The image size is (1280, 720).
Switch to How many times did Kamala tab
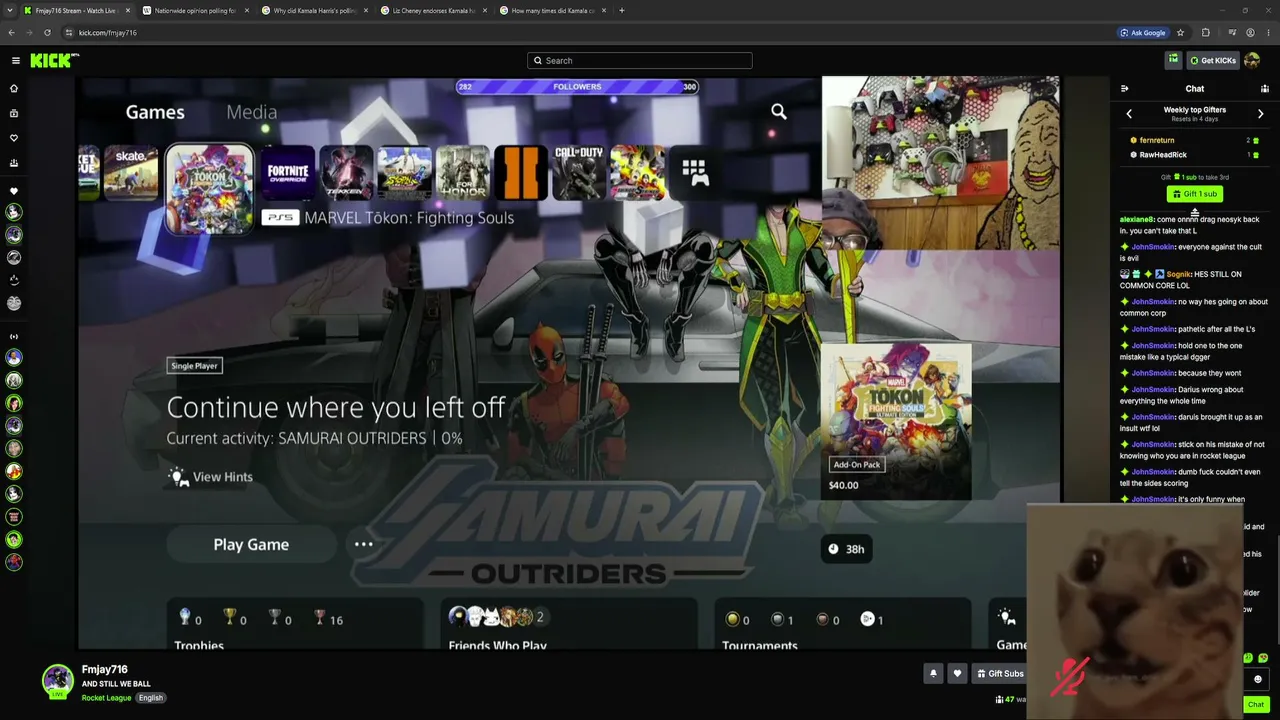552,10
